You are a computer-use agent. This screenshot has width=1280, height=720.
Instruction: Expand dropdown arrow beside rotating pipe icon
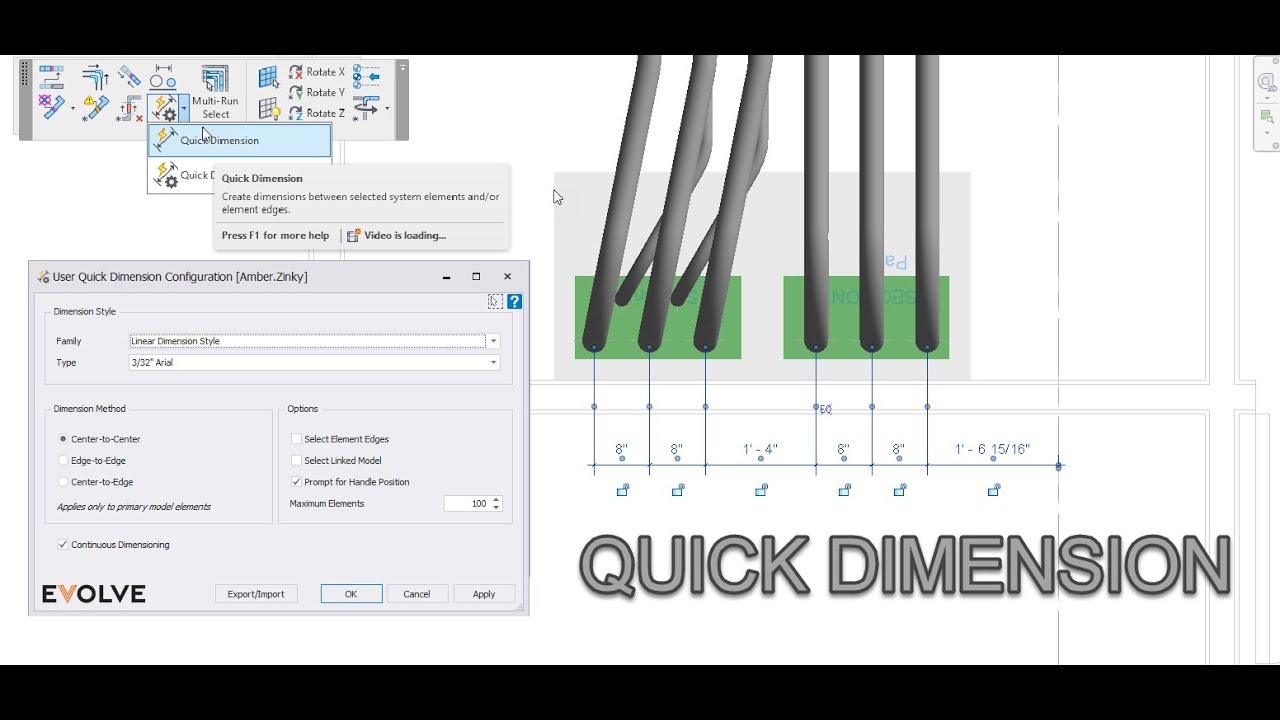[x=387, y=107]
